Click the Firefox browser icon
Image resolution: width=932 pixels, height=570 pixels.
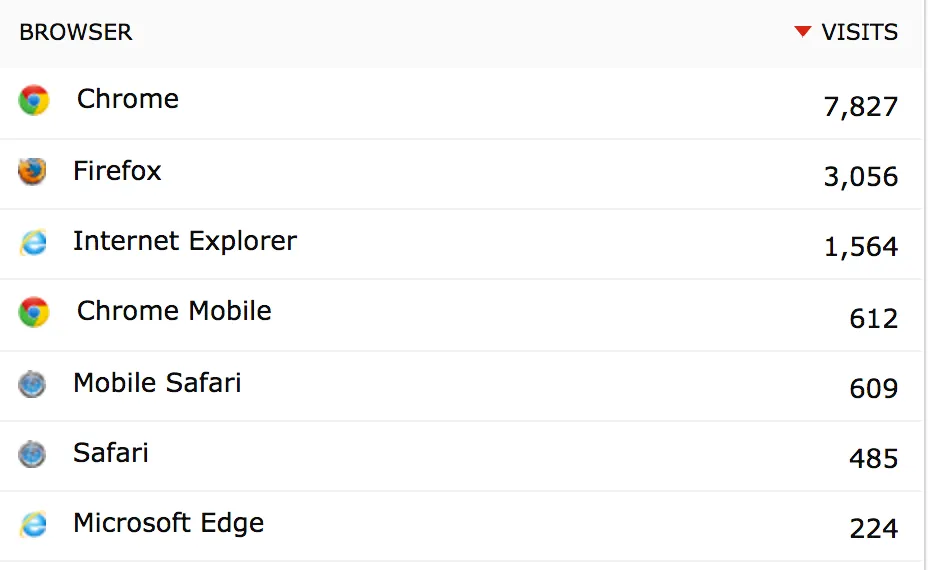click(32, 171)
